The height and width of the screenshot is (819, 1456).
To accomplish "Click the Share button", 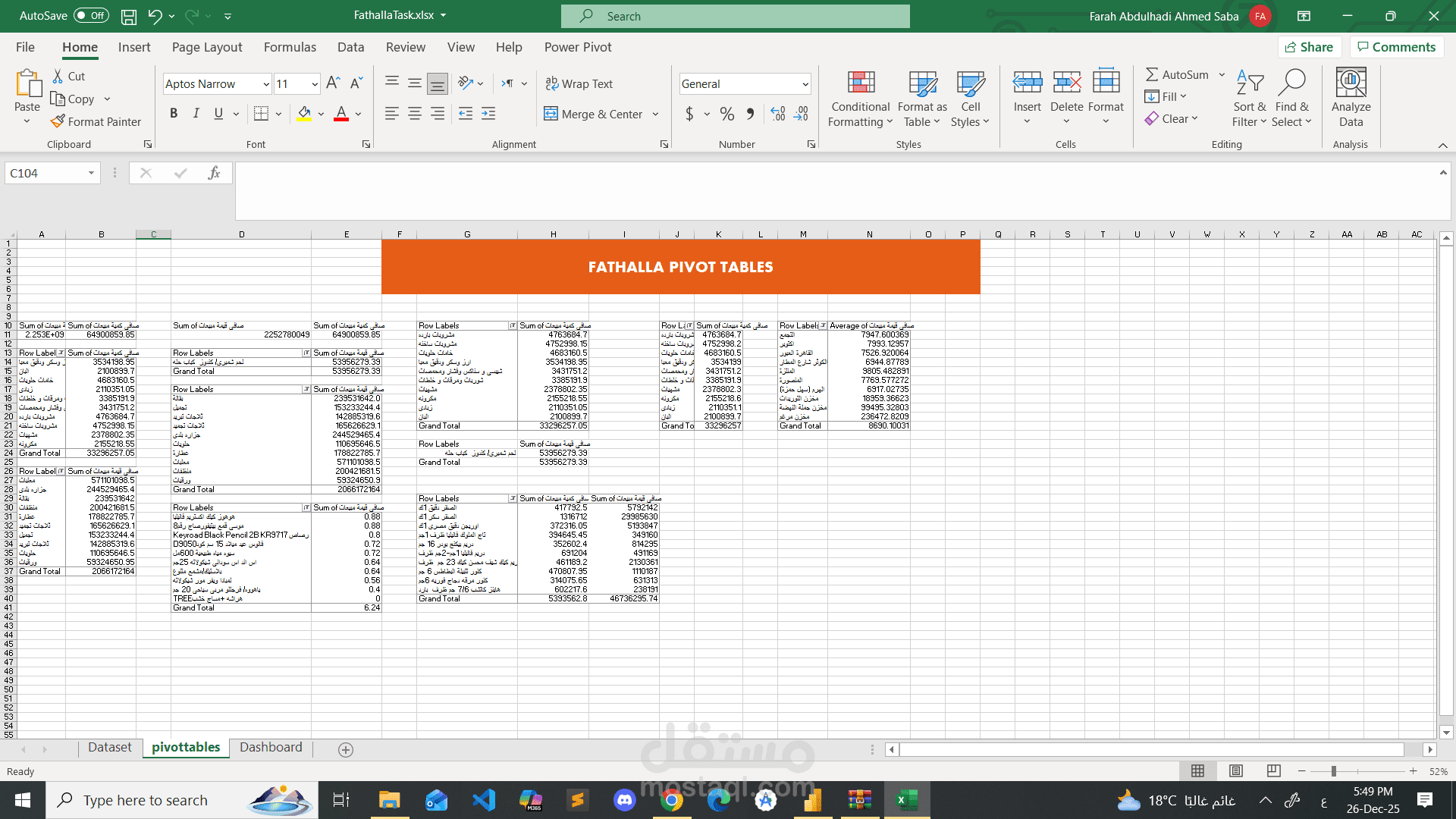I will (x=1309, y=47).
